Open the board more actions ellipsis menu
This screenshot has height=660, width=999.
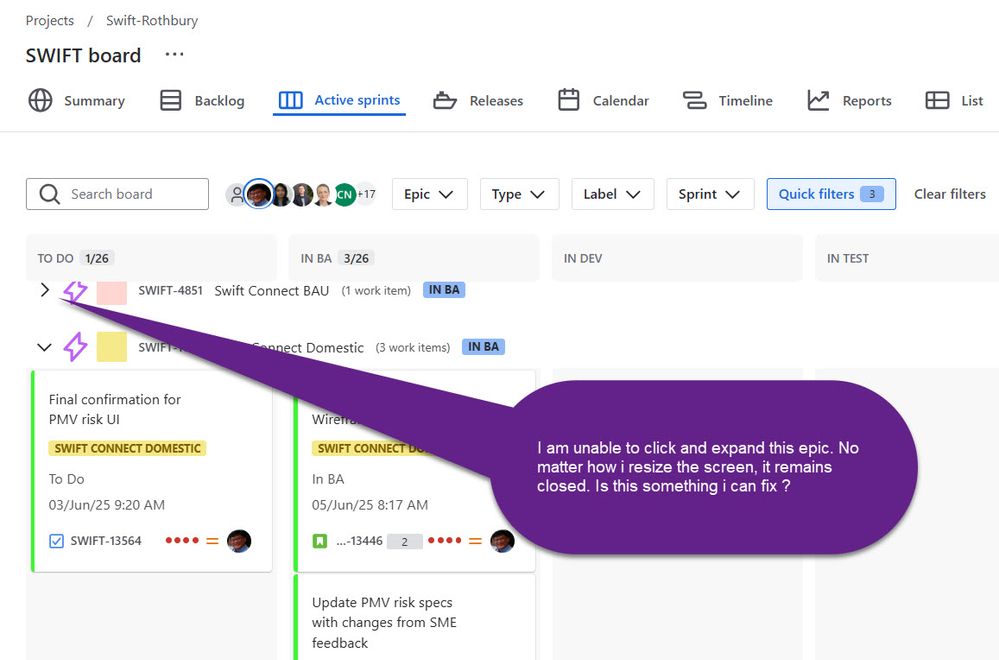pyautogui.click(x=174, y=55)
